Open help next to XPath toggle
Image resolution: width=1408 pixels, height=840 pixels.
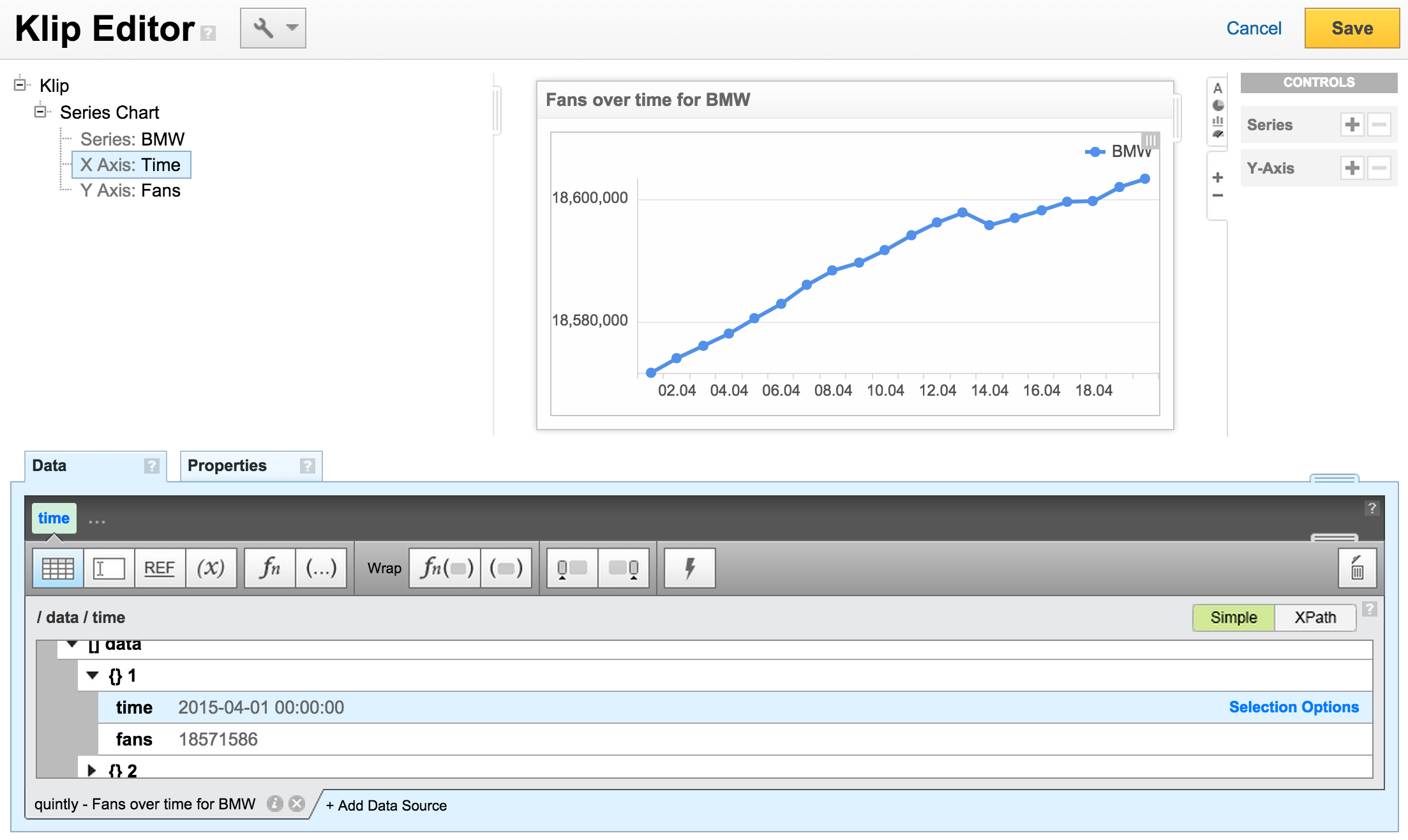coord(1369,609)
